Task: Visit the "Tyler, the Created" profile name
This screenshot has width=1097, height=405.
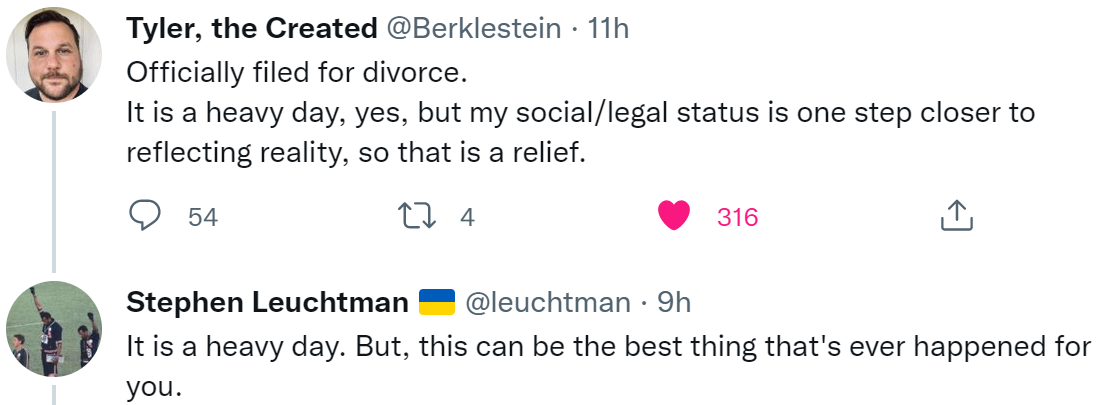Action: click(252, 29)
